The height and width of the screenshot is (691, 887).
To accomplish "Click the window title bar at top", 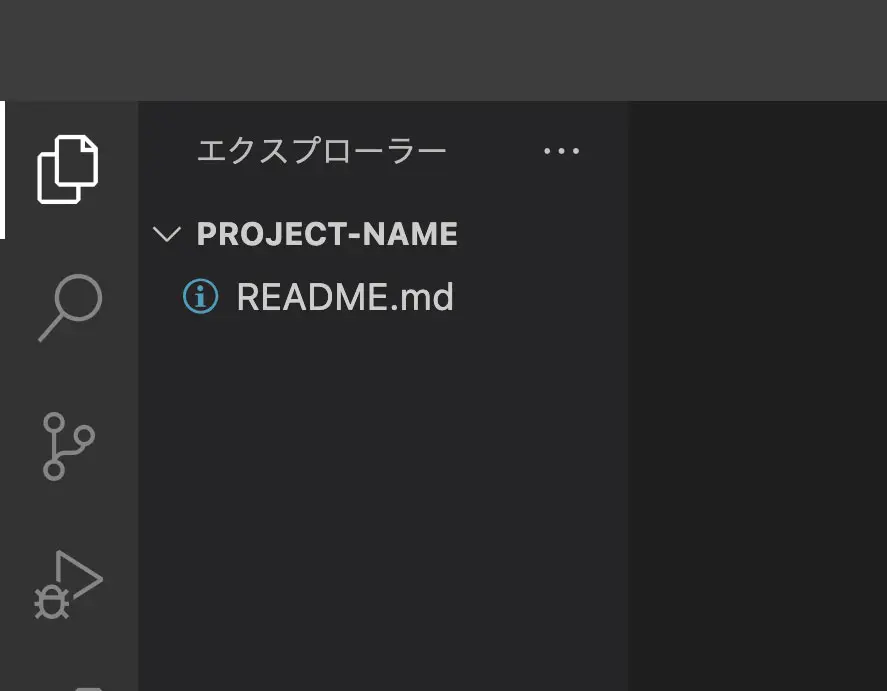I will click(x=443, y=50).
